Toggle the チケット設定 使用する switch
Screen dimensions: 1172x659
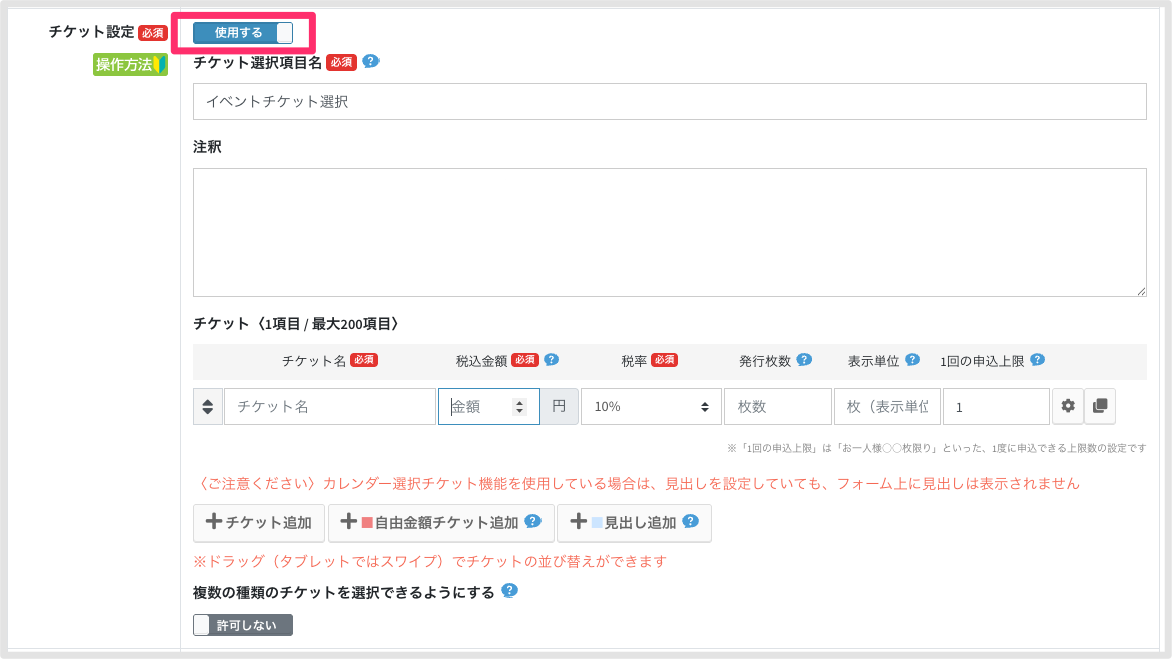[243, 33]
